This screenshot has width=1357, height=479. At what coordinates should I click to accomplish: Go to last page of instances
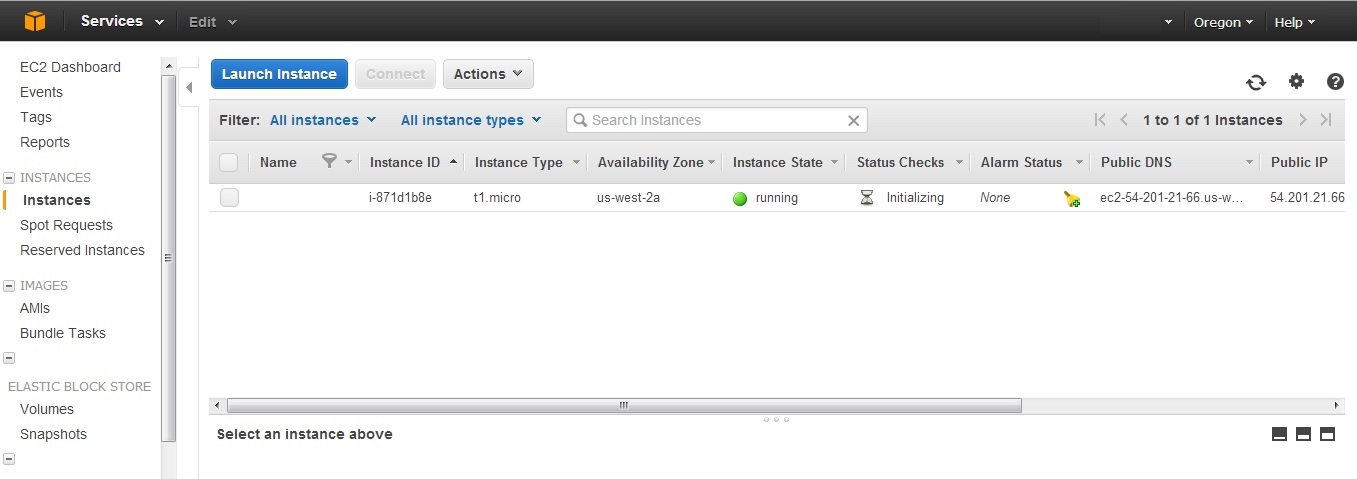pos(1326,120)
